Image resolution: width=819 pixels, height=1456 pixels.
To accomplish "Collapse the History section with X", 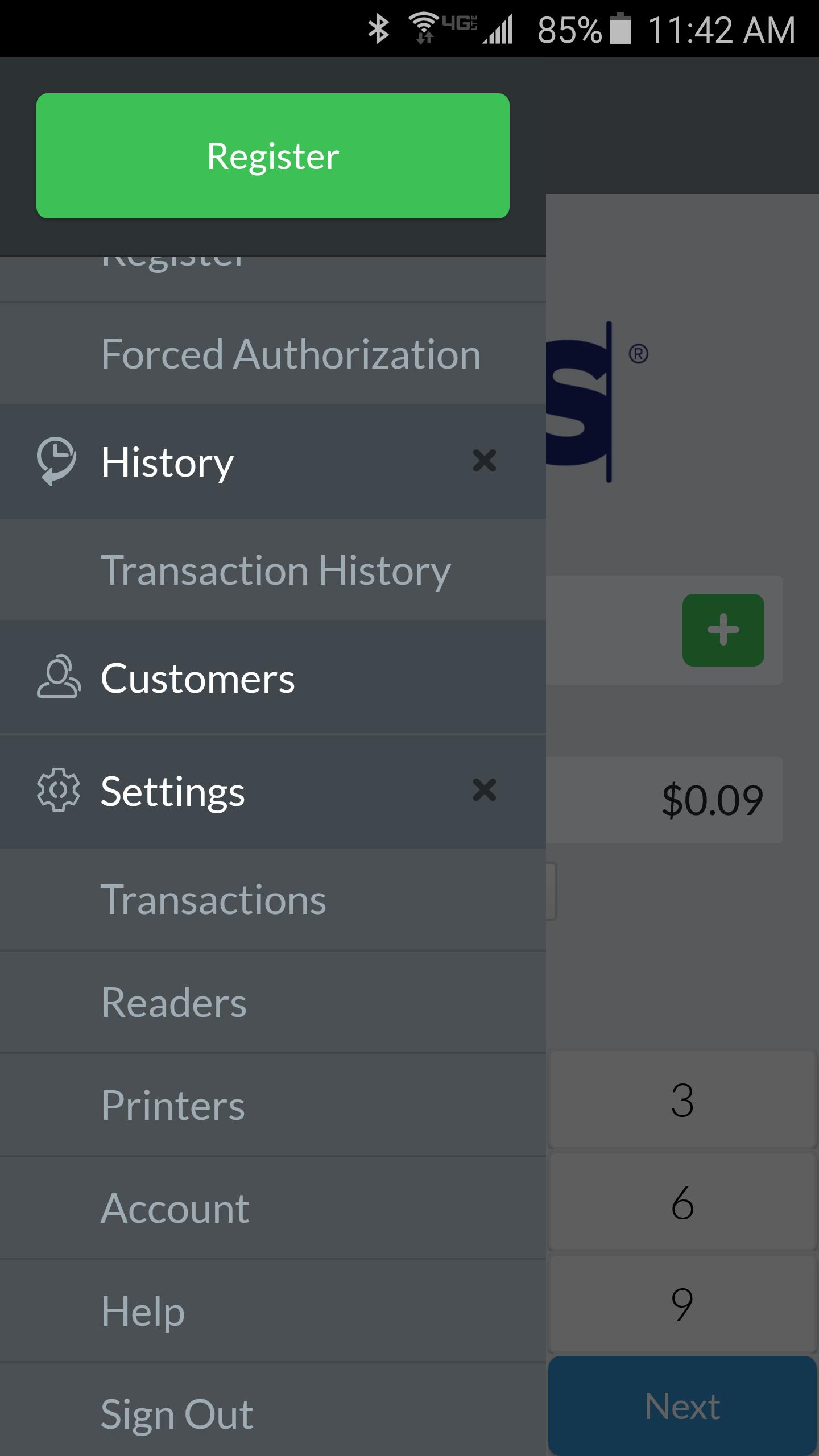I will tap(484, 461).
